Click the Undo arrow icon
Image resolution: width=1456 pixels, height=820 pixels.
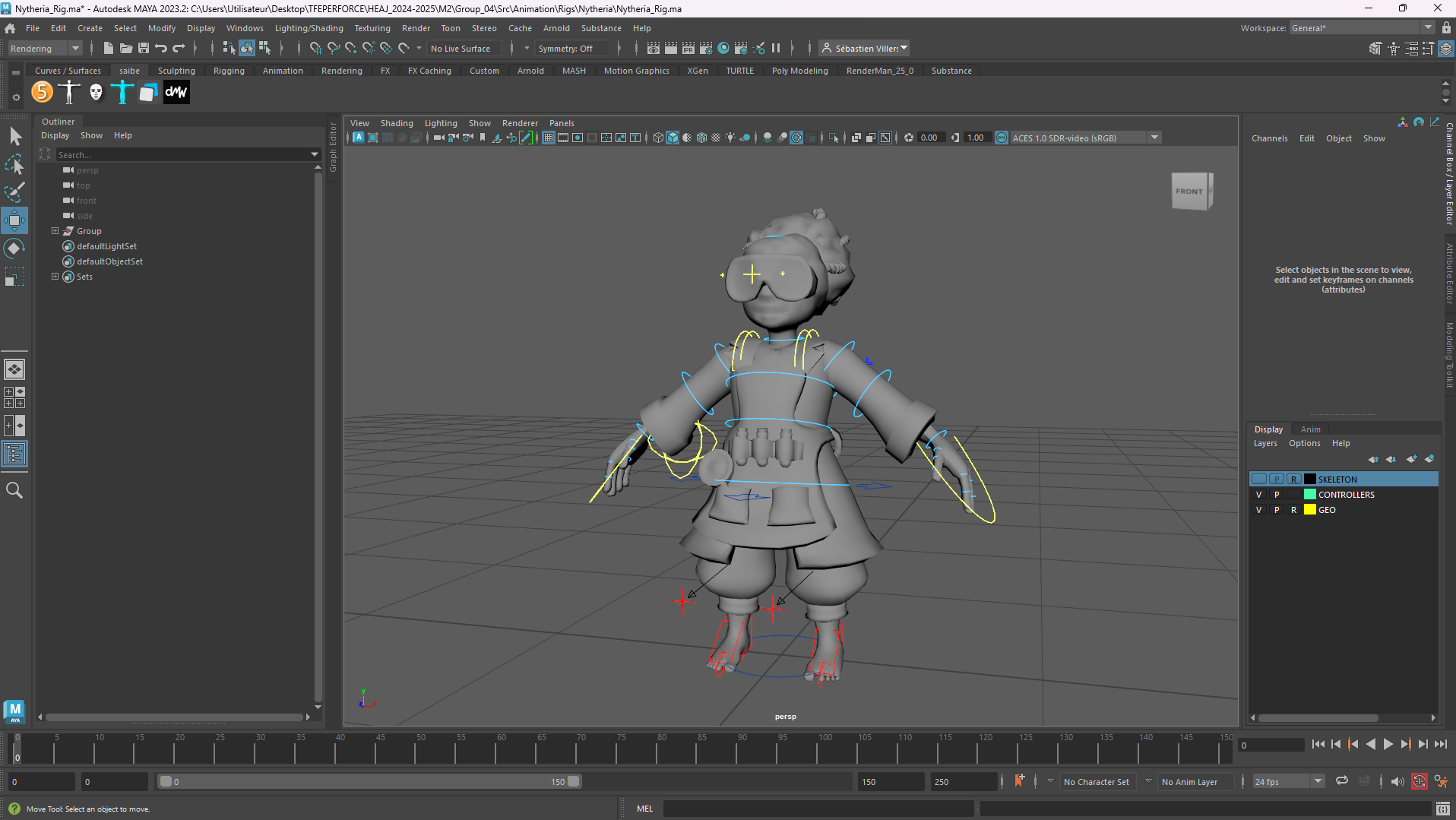(161, 48)
